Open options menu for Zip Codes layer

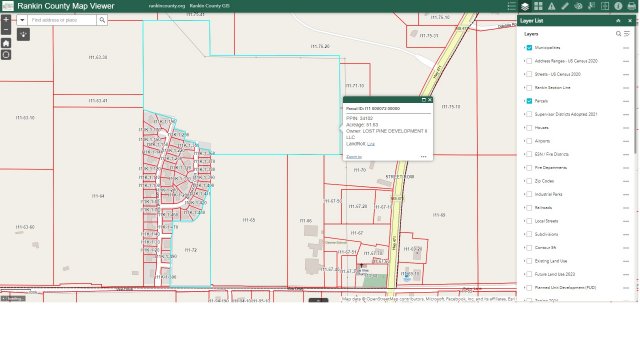(x=626, y=181)
